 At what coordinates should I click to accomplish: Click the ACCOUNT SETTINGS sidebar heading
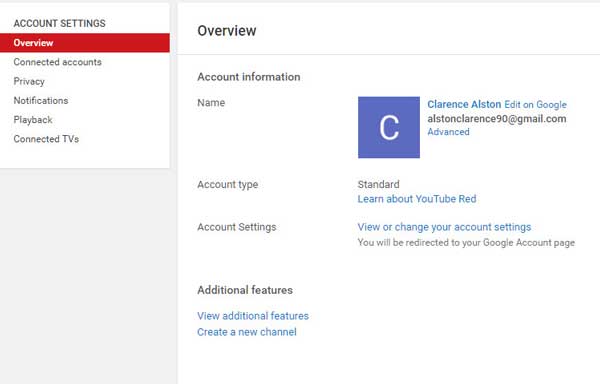[x=59, y=23]
